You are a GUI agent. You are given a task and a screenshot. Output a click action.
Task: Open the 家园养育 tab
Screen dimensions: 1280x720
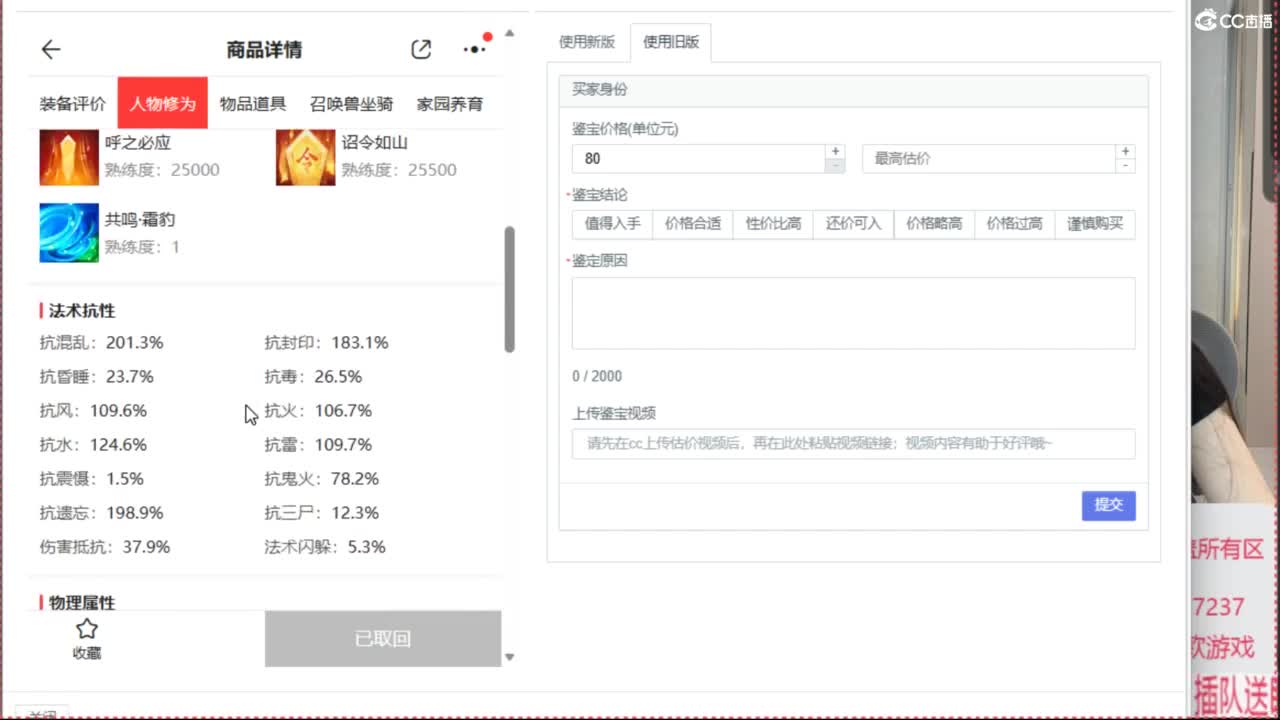[450, 103]
